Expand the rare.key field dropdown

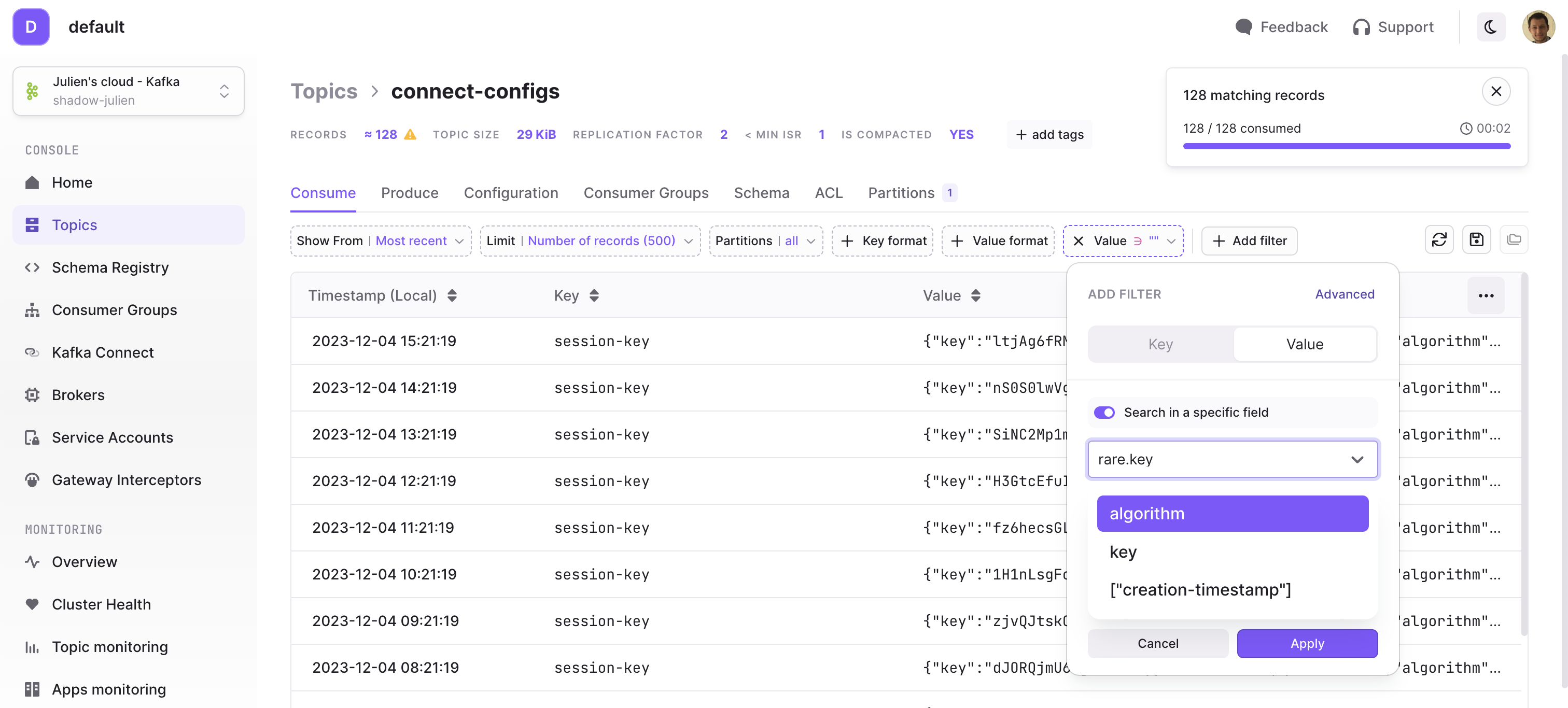[1357, 459]
